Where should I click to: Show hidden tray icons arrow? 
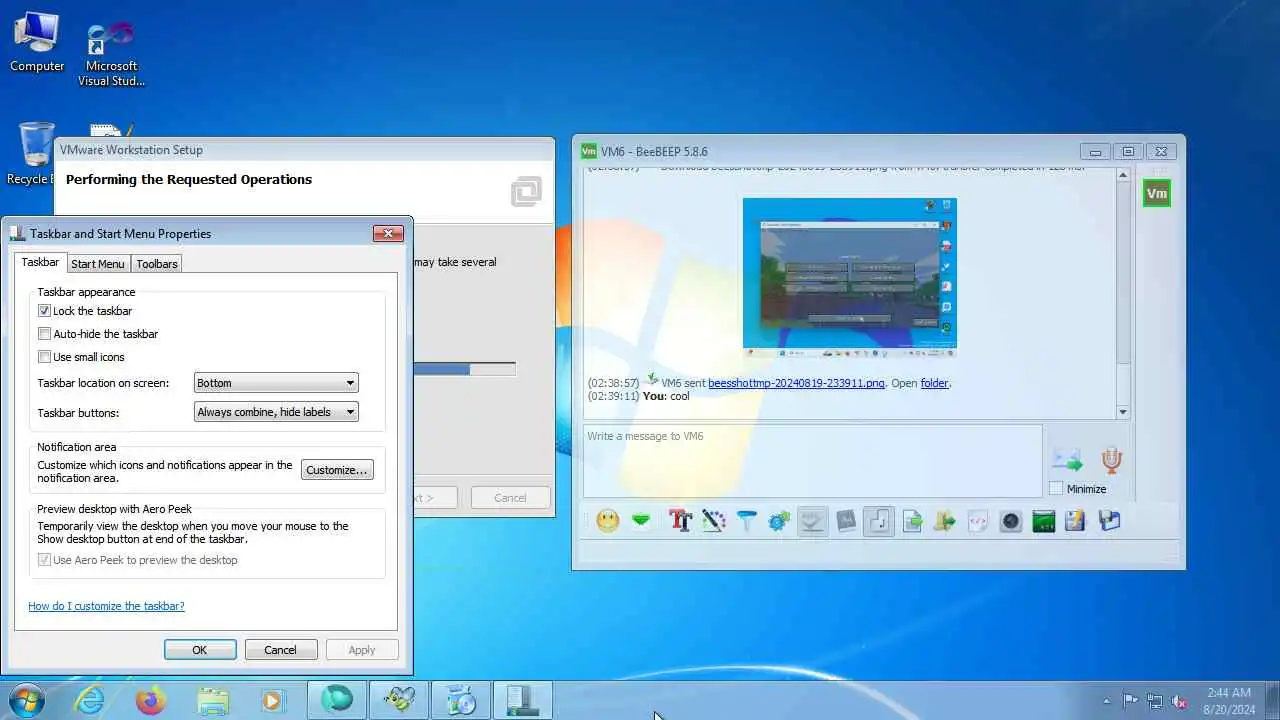click(1106, 701)
